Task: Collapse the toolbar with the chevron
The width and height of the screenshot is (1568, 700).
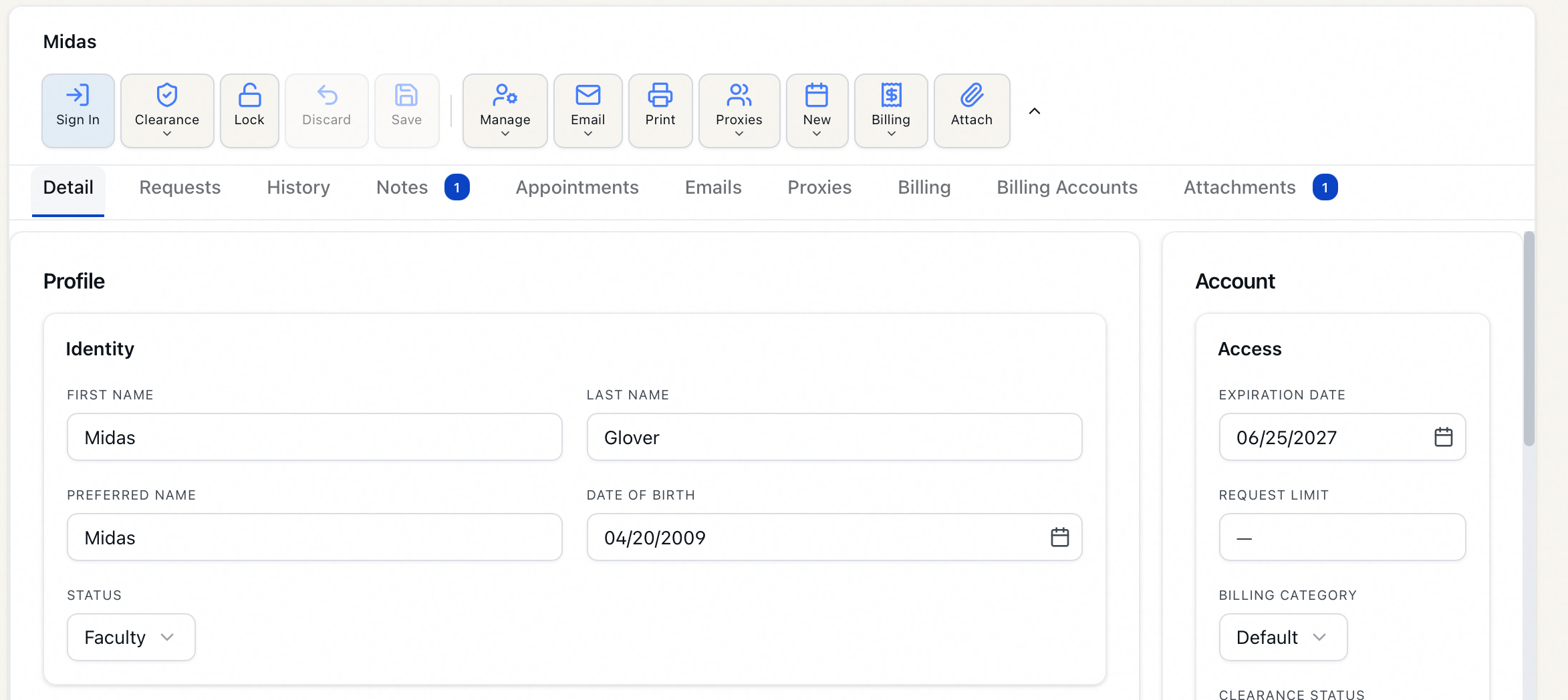Action: pyautogui.click(x=1035, y=111)
